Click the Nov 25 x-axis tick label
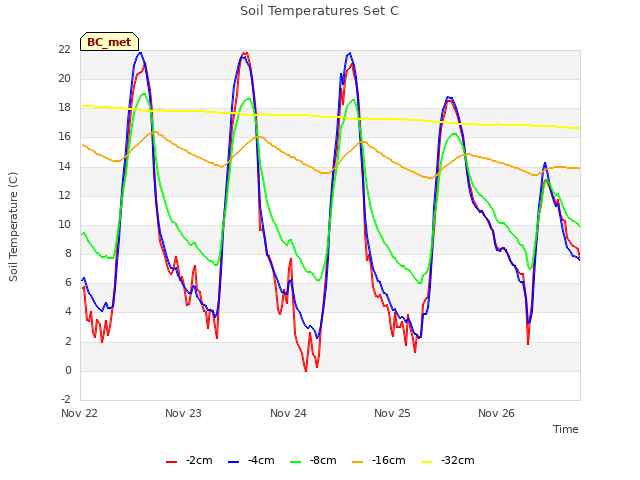 tap(392, 413)
